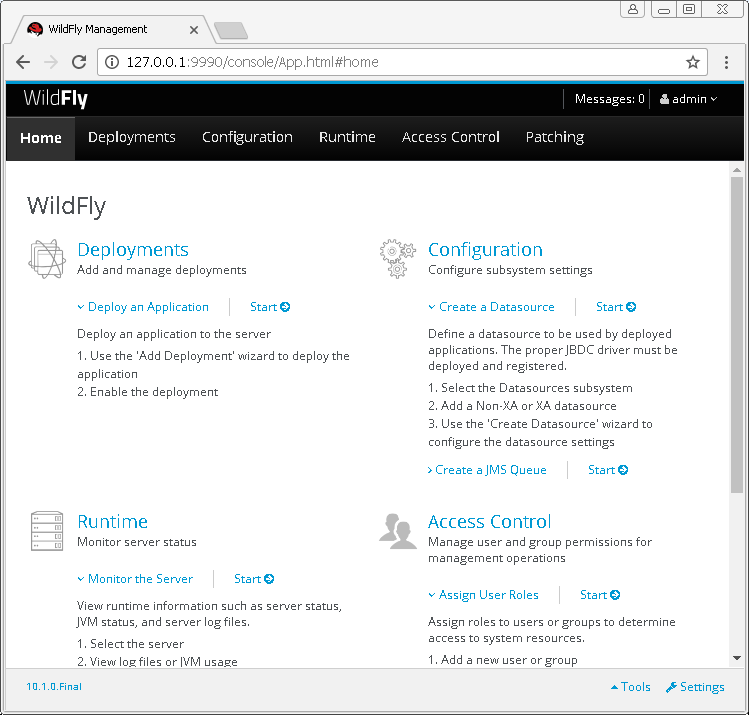
Task: Click the browser forward arrow
Action: [51, 62]
